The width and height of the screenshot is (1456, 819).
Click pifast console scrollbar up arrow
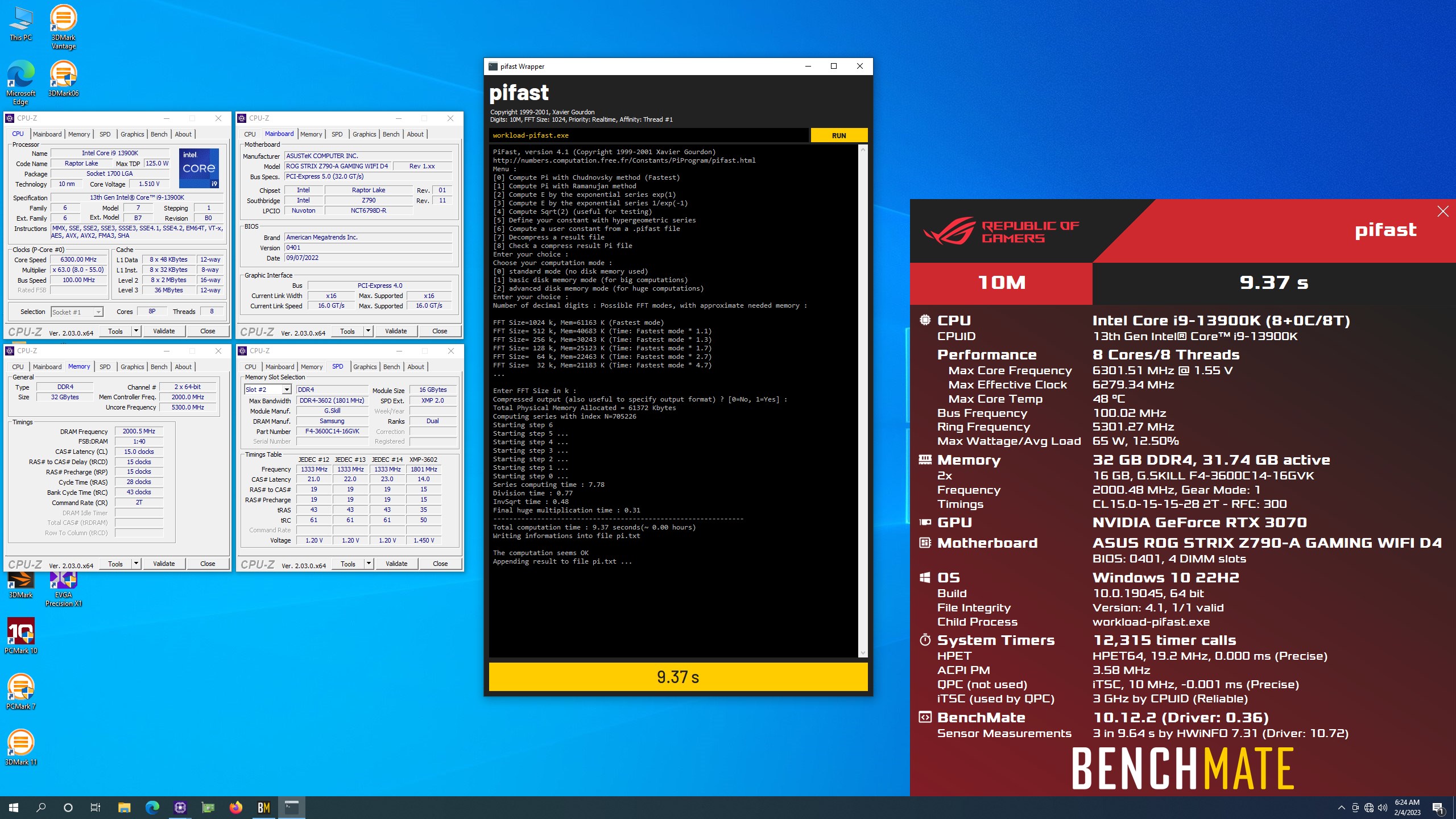(863, 150)
